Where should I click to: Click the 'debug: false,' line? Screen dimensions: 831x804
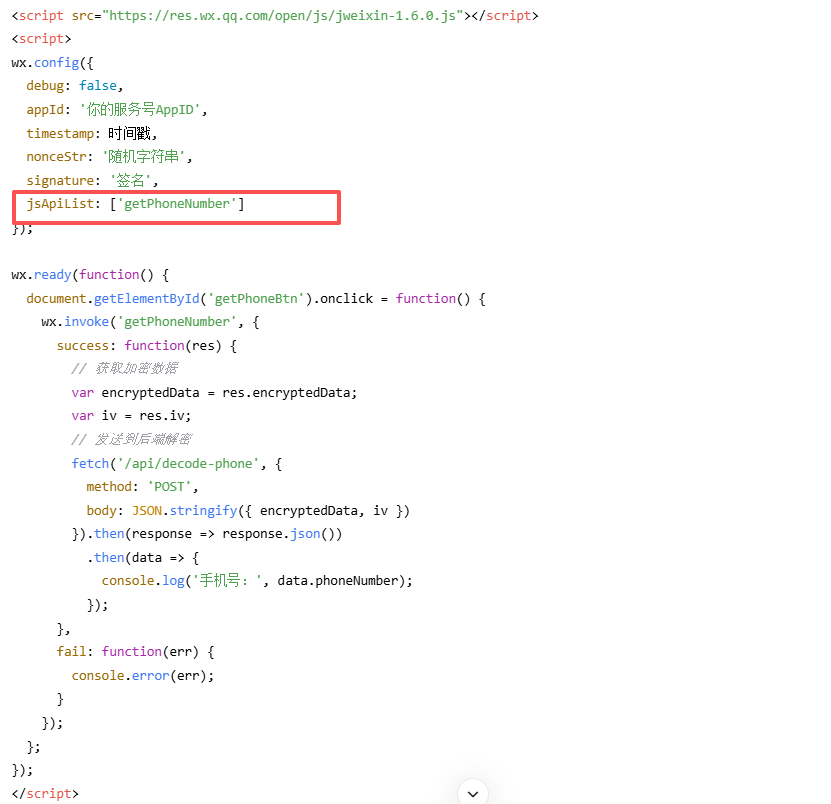[x=75, y=86]
